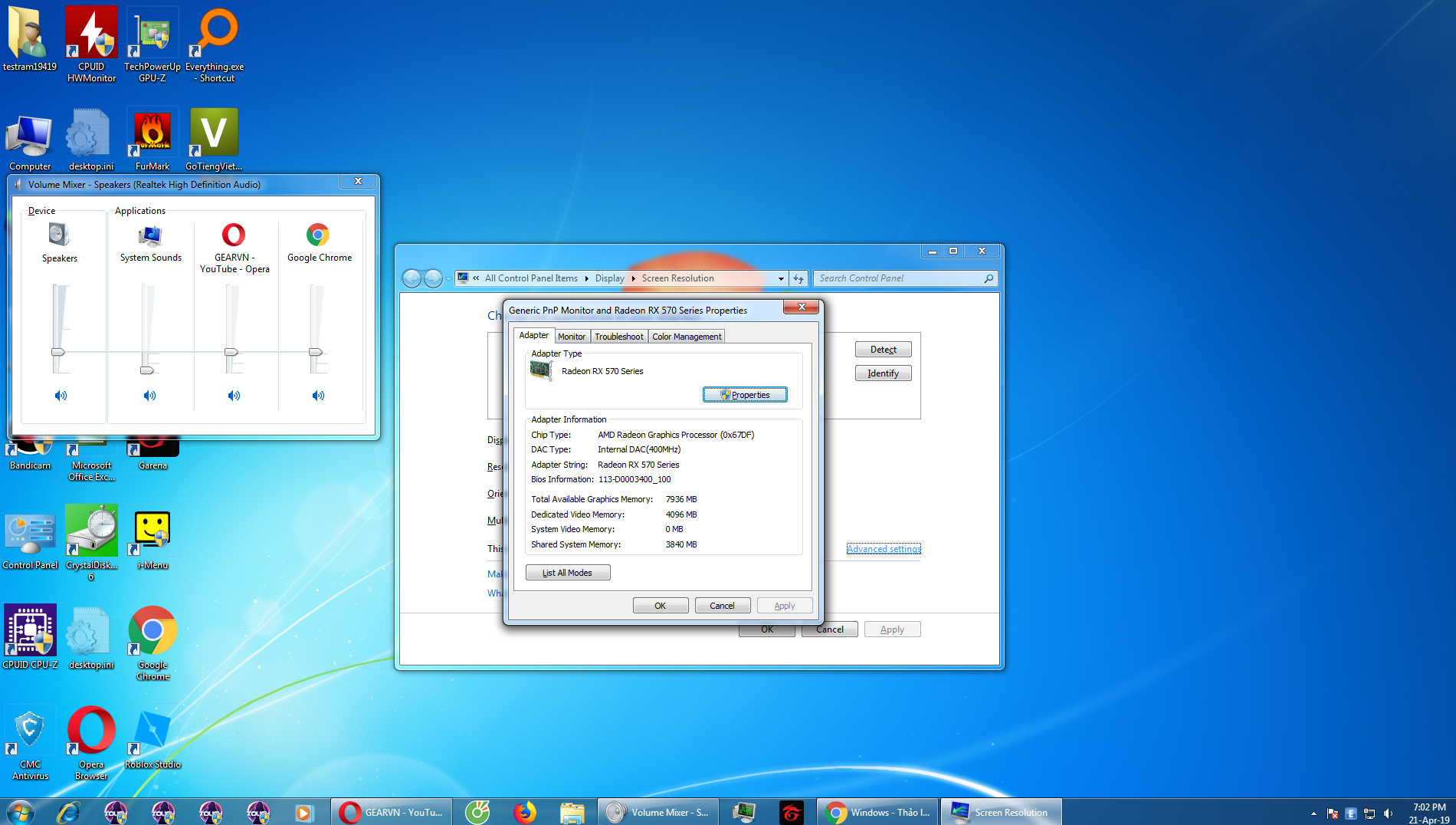Adjust the GEARVN YouTube Opera volume slider
This screenshot has width=1456, height=825.
click(231, 352)
